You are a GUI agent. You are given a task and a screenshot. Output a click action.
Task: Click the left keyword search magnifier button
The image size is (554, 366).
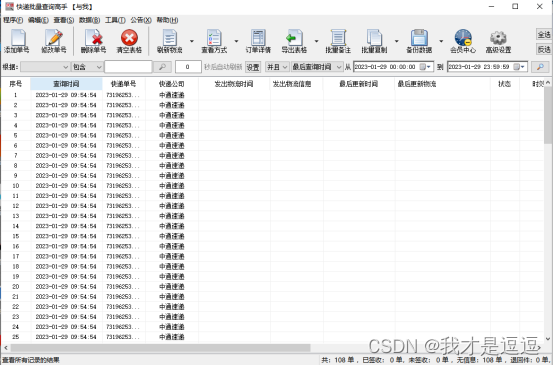[162, 67]
